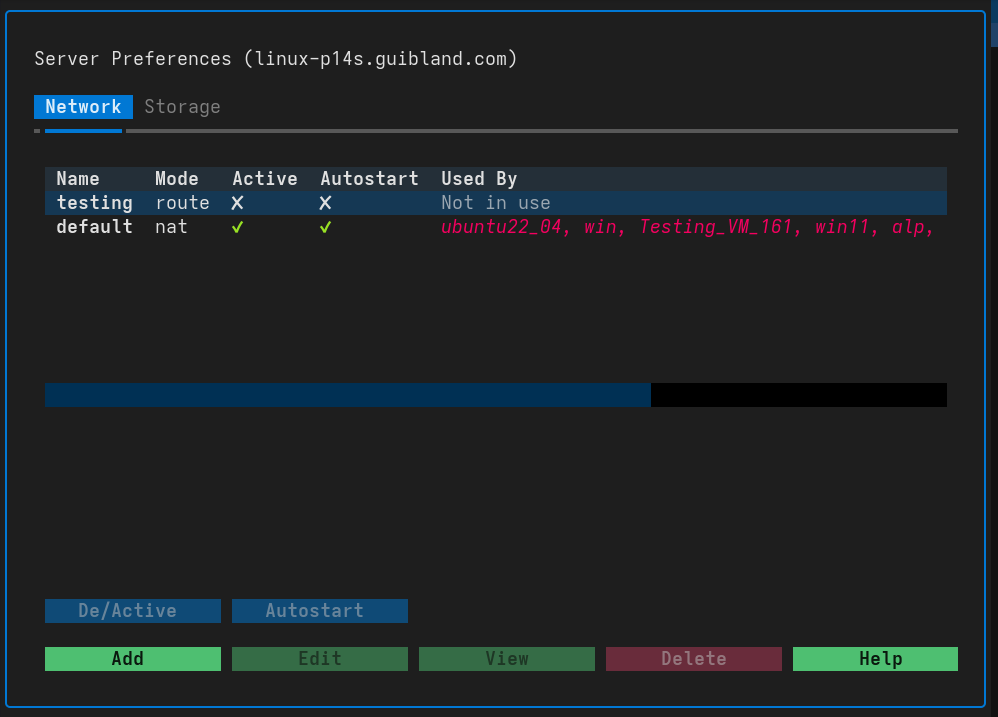Switch to the Storage tab
The width and height of the screenshot is (998, 717).
tap(182, 107)
